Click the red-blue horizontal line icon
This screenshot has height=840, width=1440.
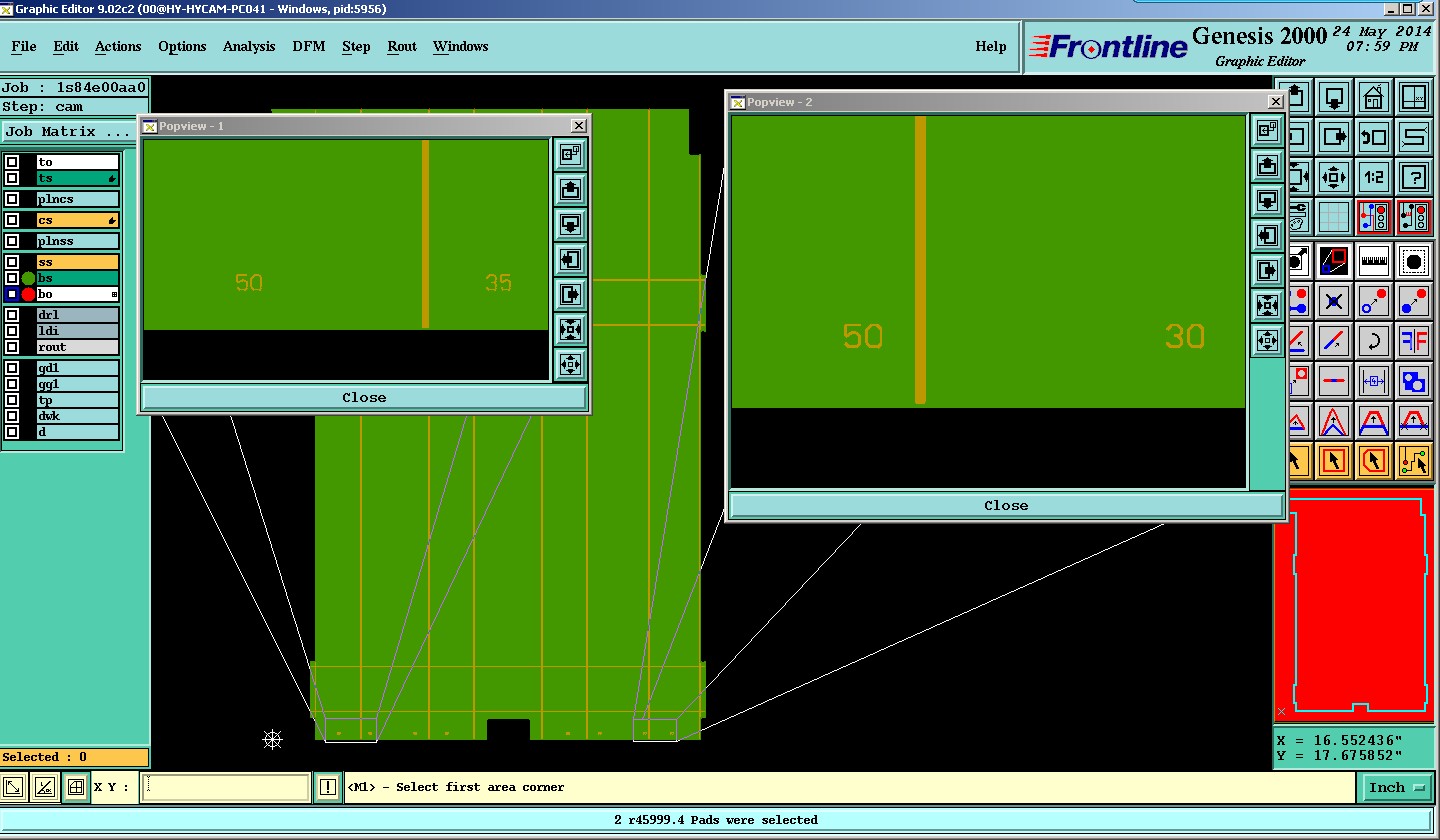click(1333, 381)
